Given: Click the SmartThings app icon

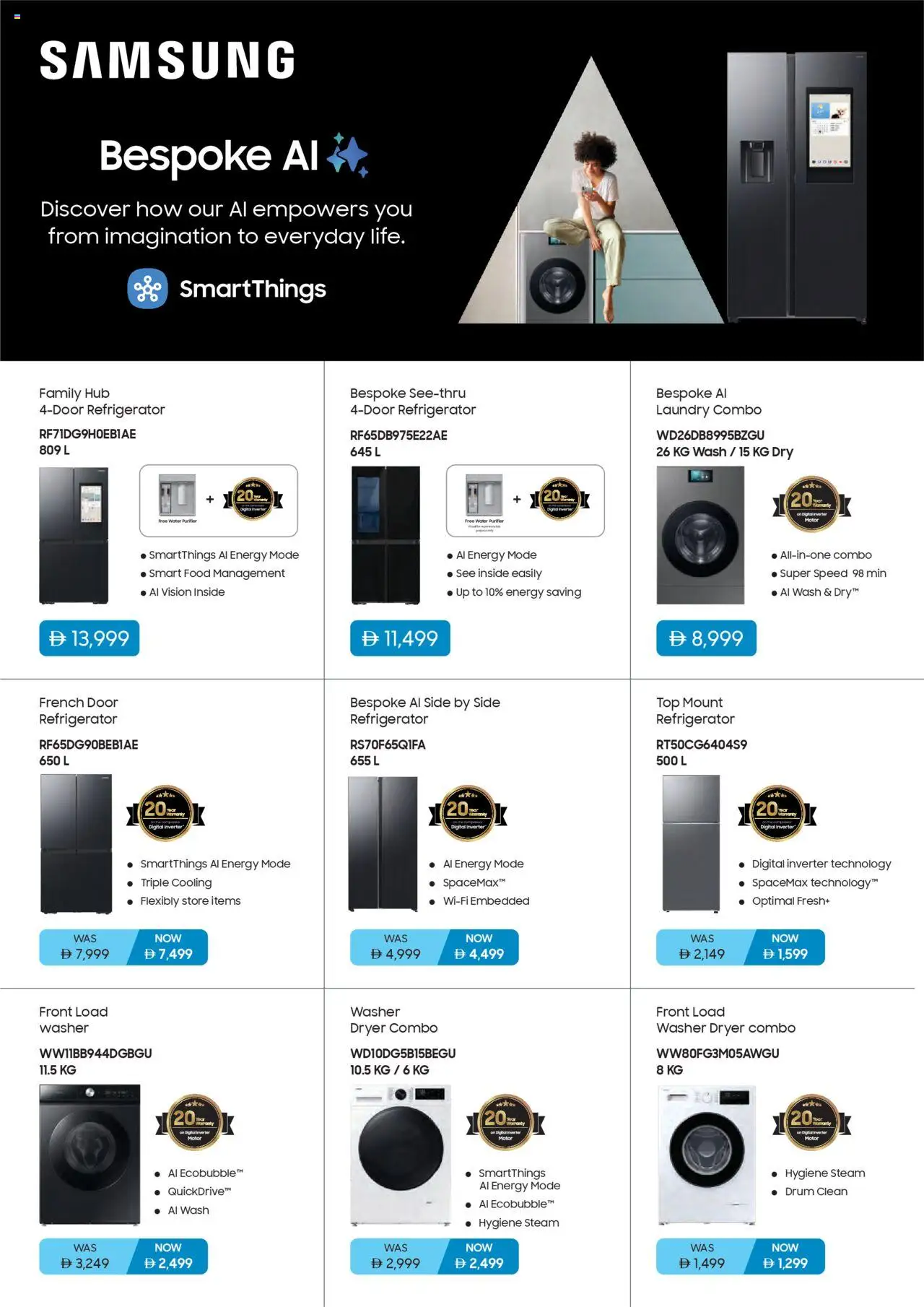Looking at the screenshot, I should pos(147,289).
